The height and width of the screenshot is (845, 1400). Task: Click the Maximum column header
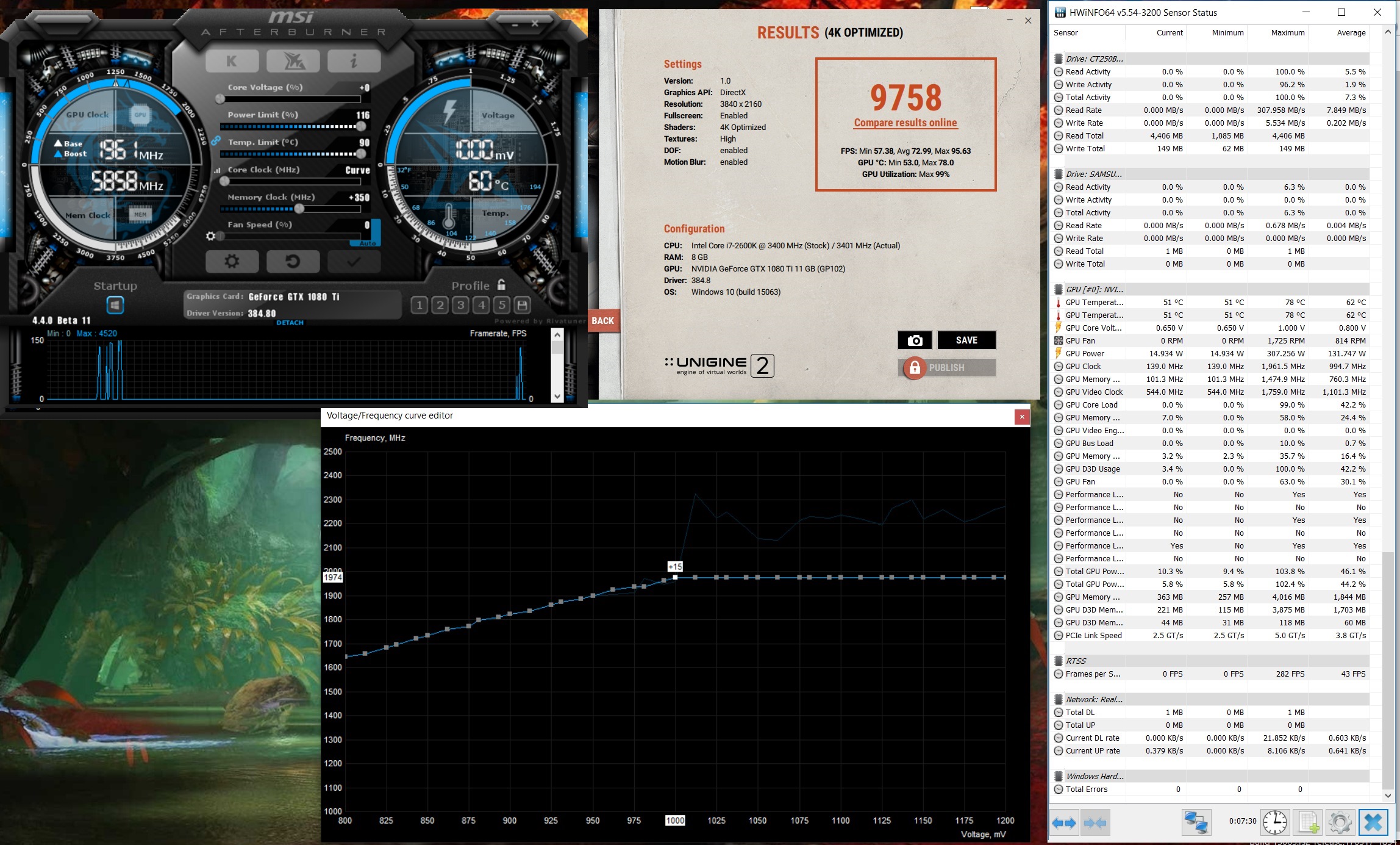[1287, 33]
